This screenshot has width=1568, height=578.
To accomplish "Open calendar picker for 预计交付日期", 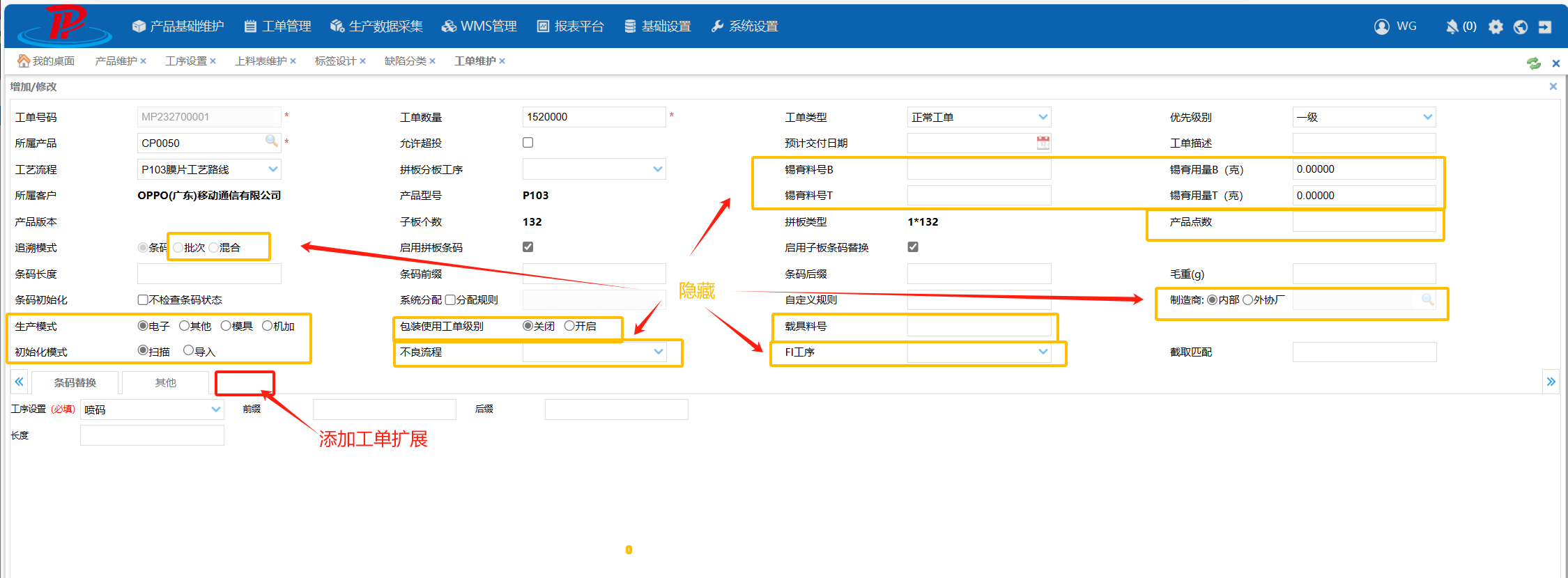I will click(x=1043, y=143).
